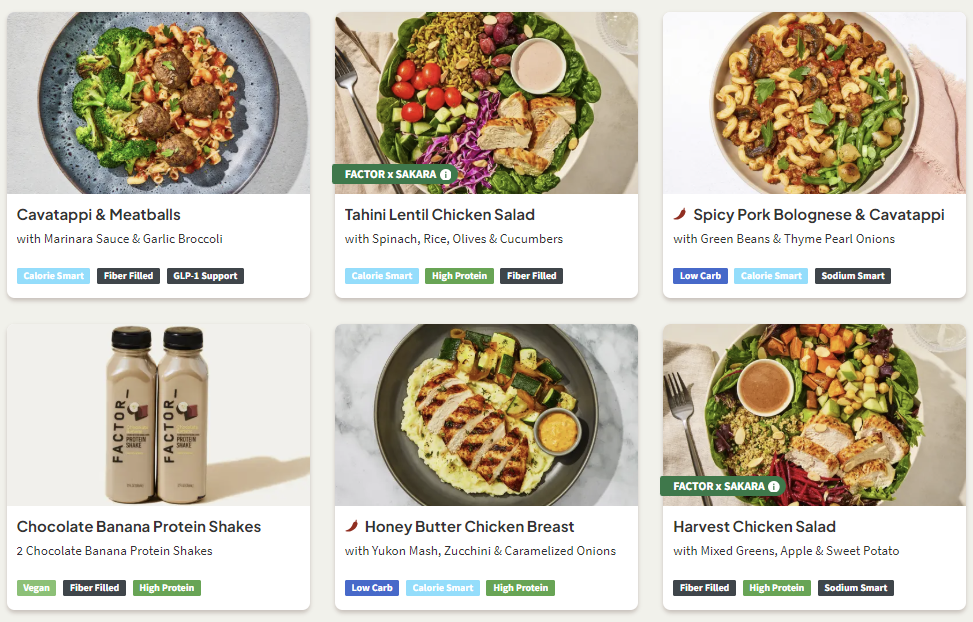Image resolution: width=973 pixels, height=622 pixels.
Task: Click the FACTOR x SAKARA badge on Tahini Salad
Action: [390, 174]
